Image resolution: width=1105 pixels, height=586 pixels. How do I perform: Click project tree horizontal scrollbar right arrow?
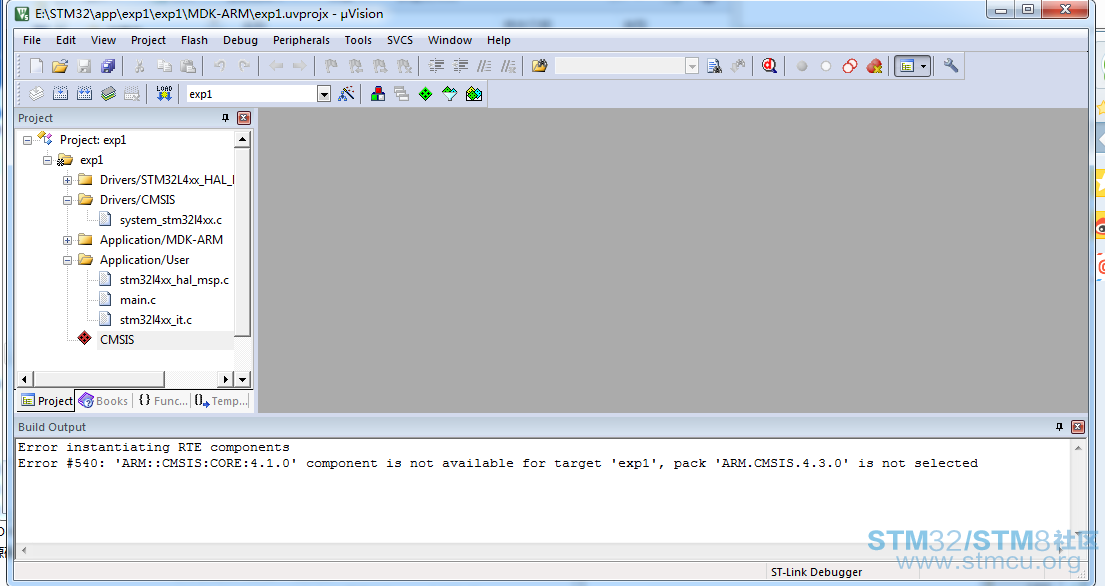(x=226, y=380)
